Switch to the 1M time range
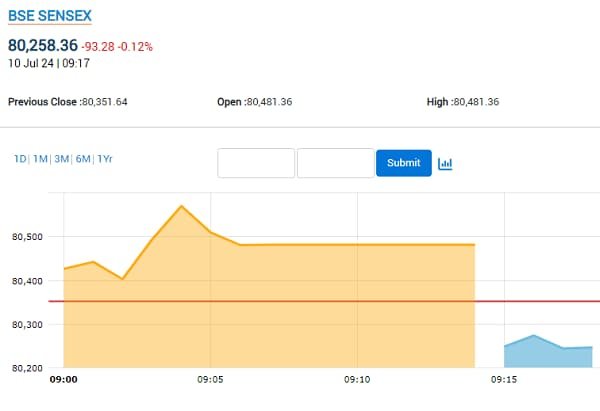Image resolution: width=600 pixels, height=411 pixels. [40, 159]
